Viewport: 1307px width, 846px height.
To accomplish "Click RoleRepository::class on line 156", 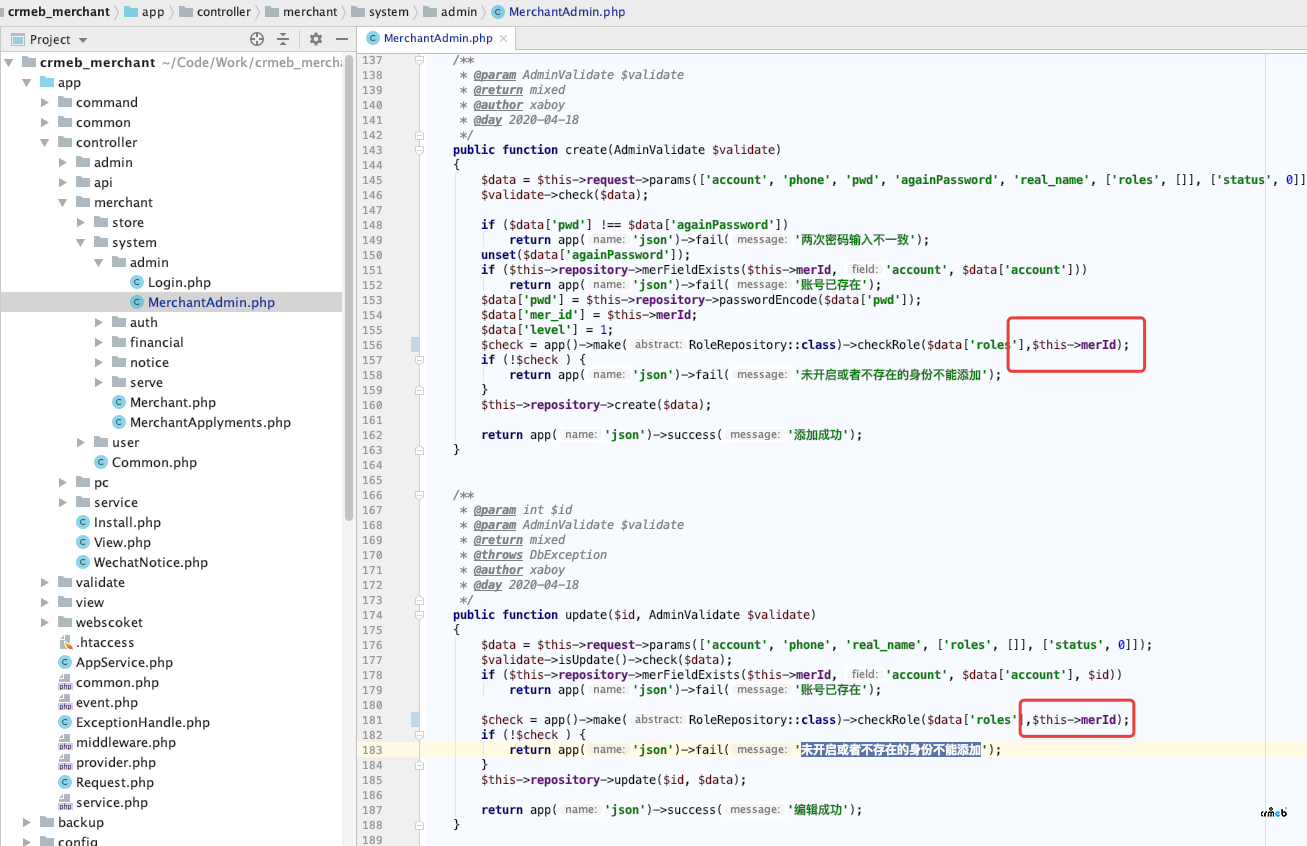I will pos(761,345).
